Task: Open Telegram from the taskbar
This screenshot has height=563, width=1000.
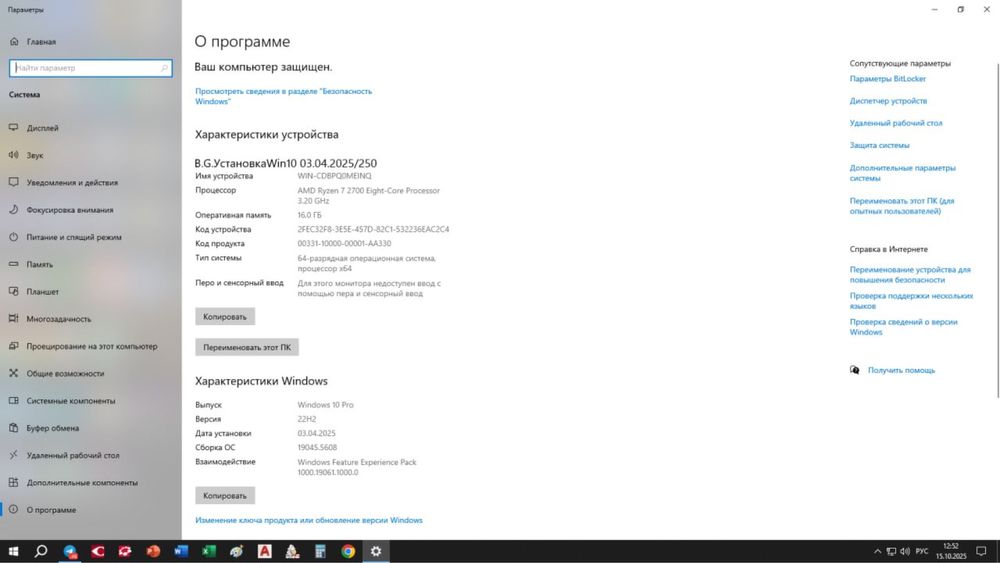Action: [70, 551]
